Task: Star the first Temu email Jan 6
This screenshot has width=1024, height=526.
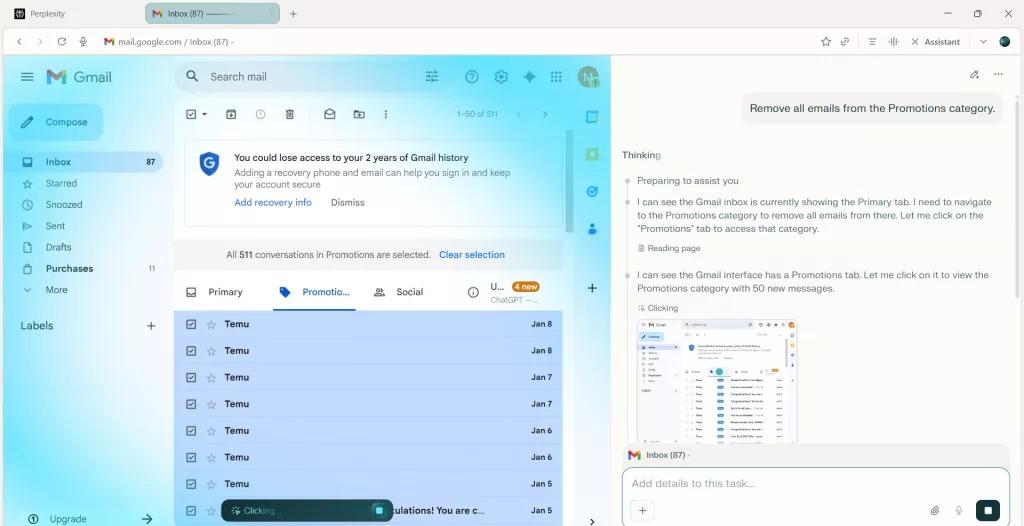Action: pyautogui.click(x=211, y=431)
